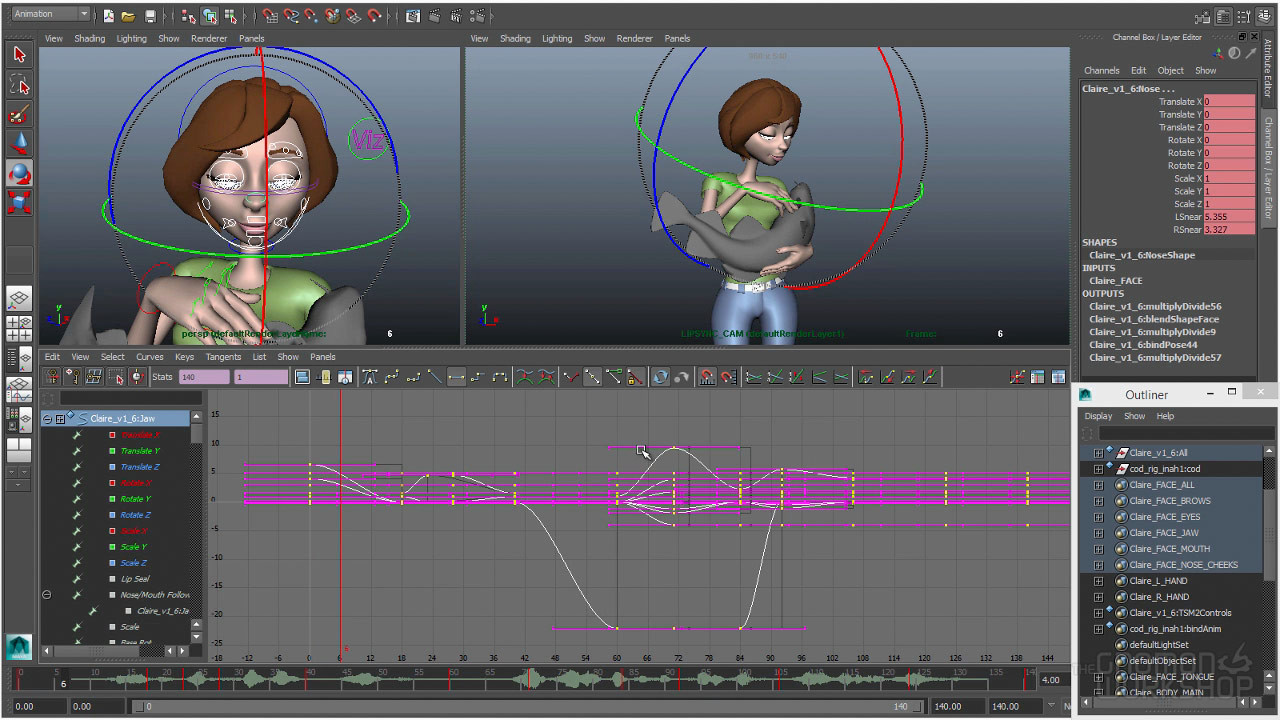Expand Claire_FACE_BROWS in the Outliner

click(x=1098, y=501)
